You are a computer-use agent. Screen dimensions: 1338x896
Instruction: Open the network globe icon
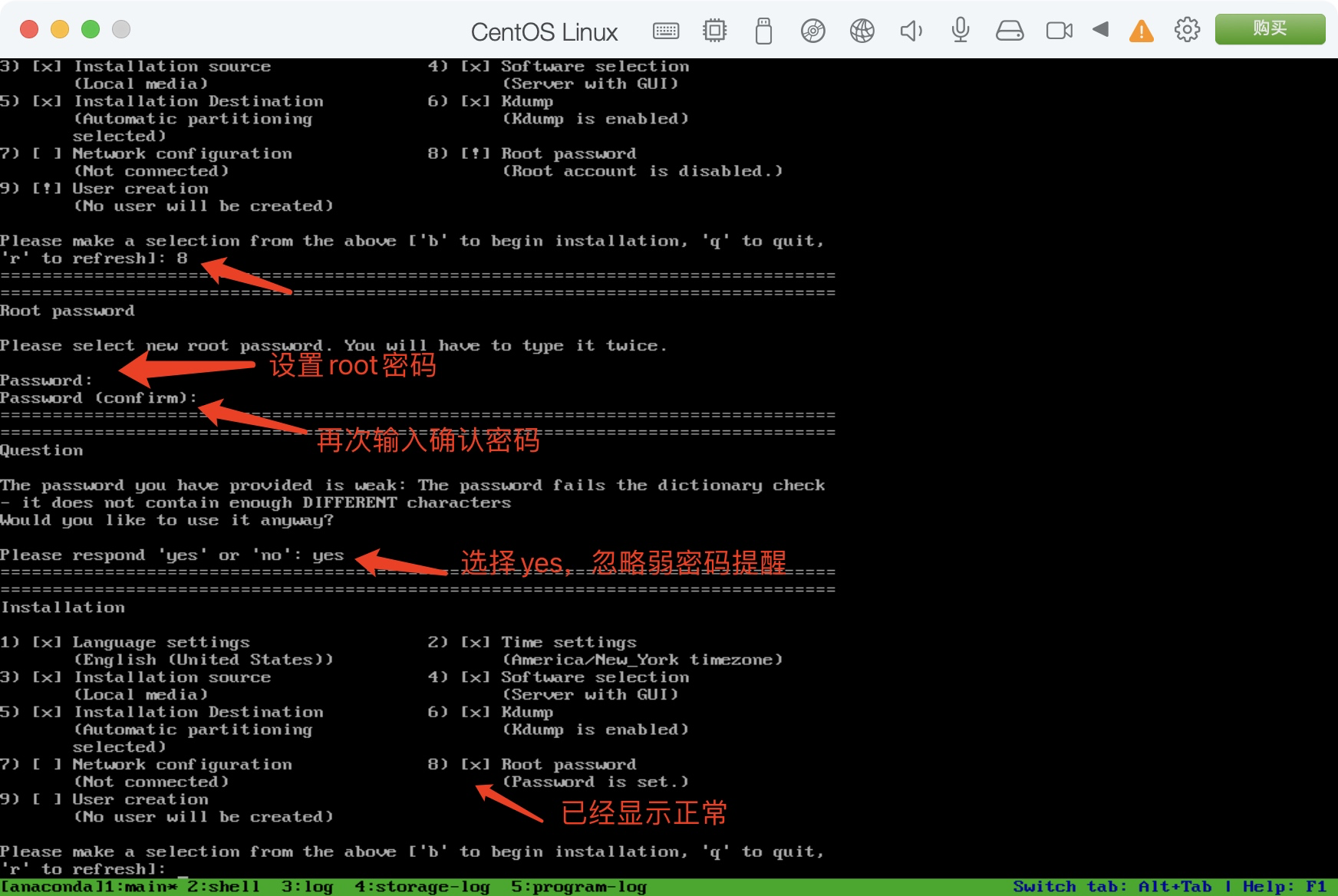pyautogui.click(x=862, y=31)
